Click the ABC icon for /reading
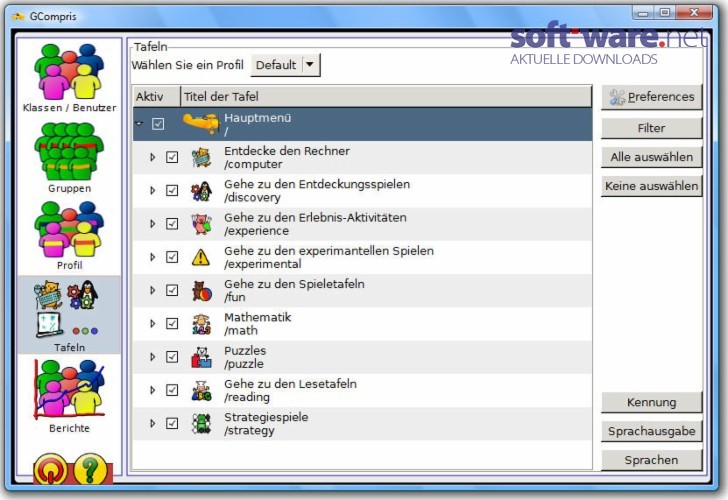The height and width of the screenshot is (500, 728). [202, 390]
